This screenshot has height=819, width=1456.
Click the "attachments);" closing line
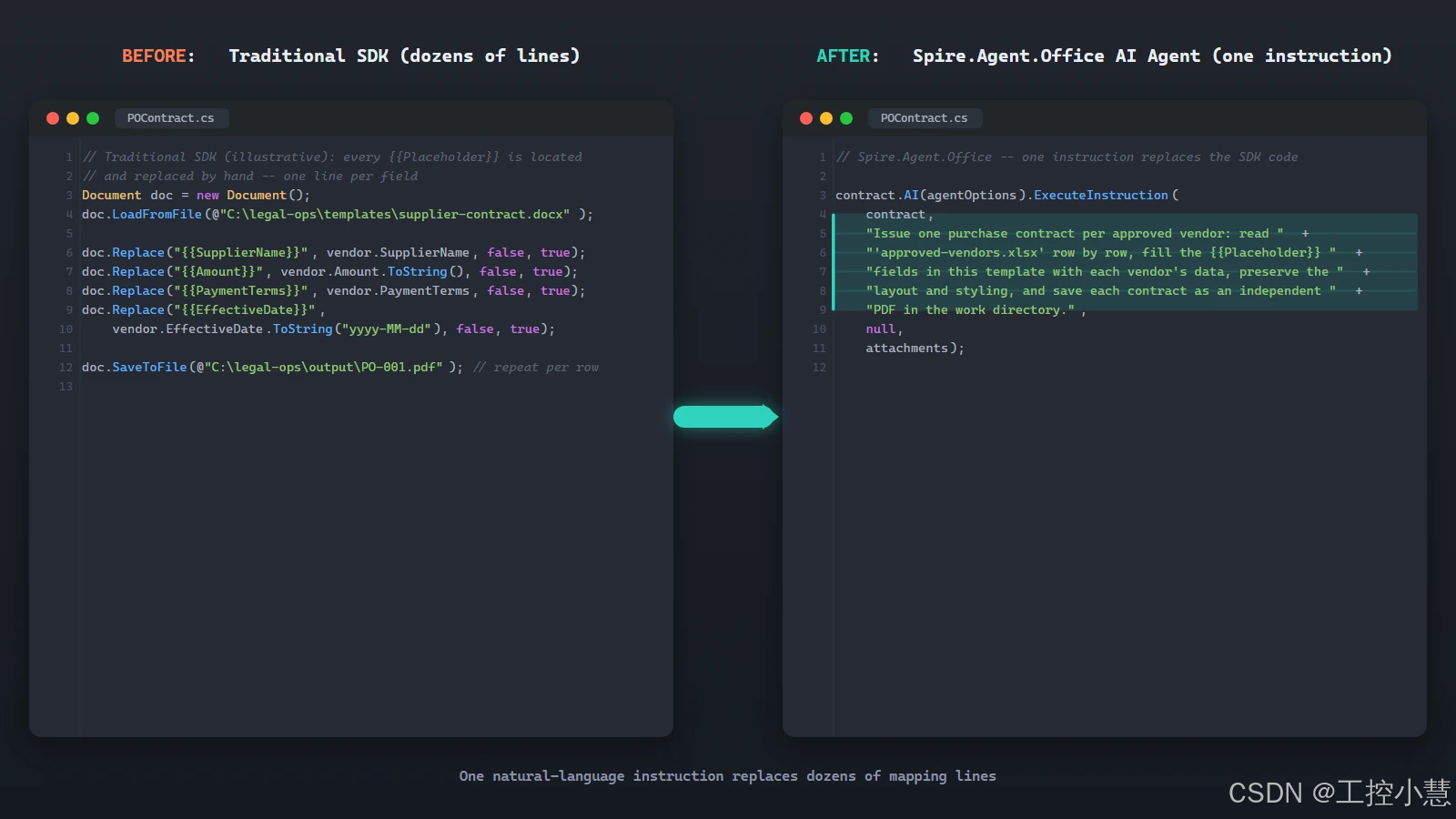pyautogui.click(x=915, y=348)
